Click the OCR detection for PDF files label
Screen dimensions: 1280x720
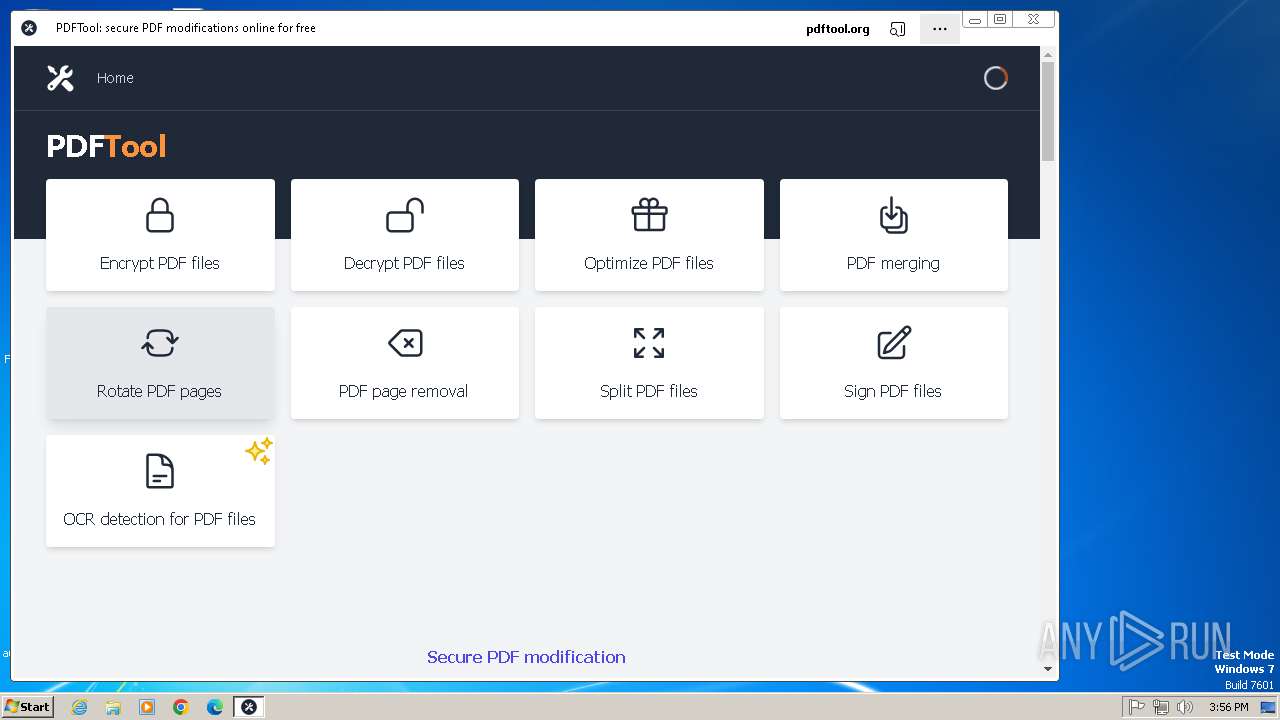pyautogui.click(x=160, y=519)
